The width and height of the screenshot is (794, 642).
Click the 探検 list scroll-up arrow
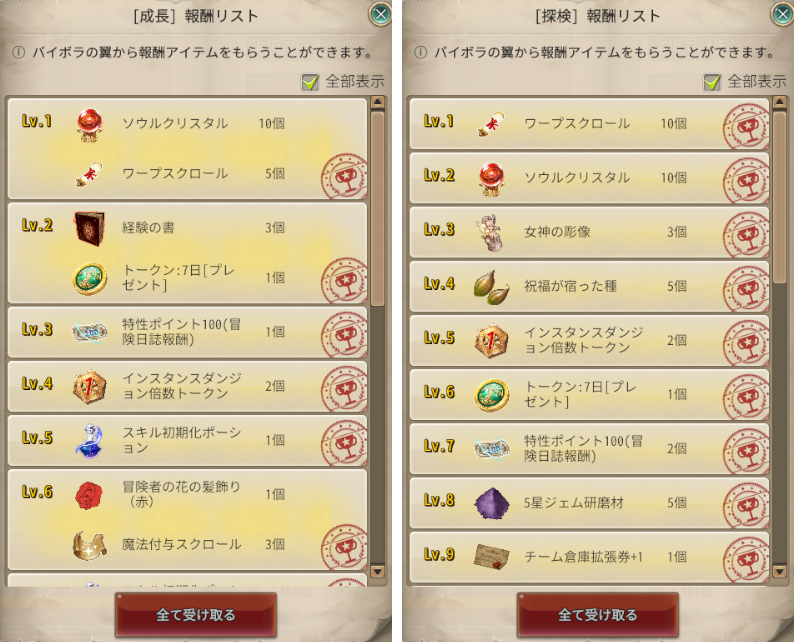click(780, 102)
